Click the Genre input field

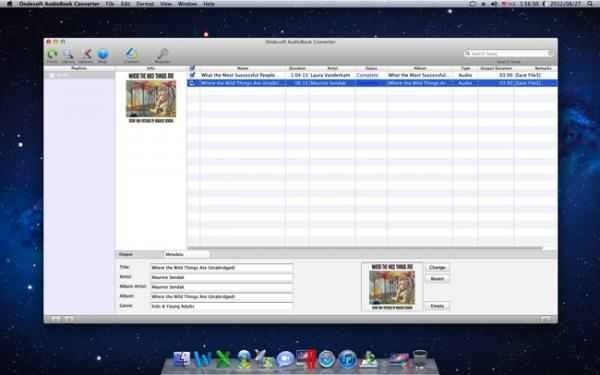[x=222, y=306]
